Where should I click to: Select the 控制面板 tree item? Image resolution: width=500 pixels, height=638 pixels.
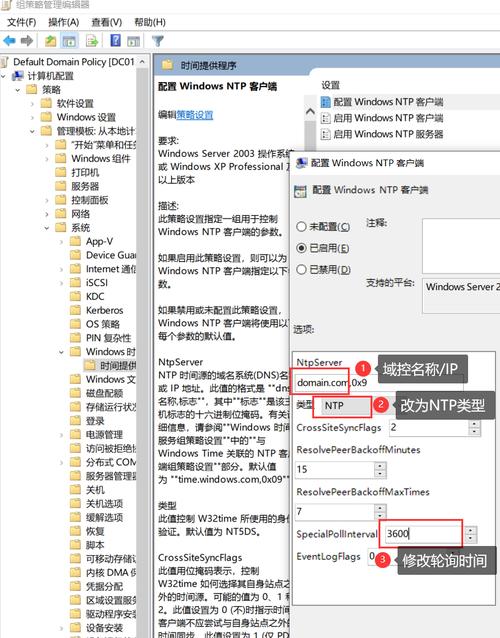pyautogui.click(x=90, y=200)
